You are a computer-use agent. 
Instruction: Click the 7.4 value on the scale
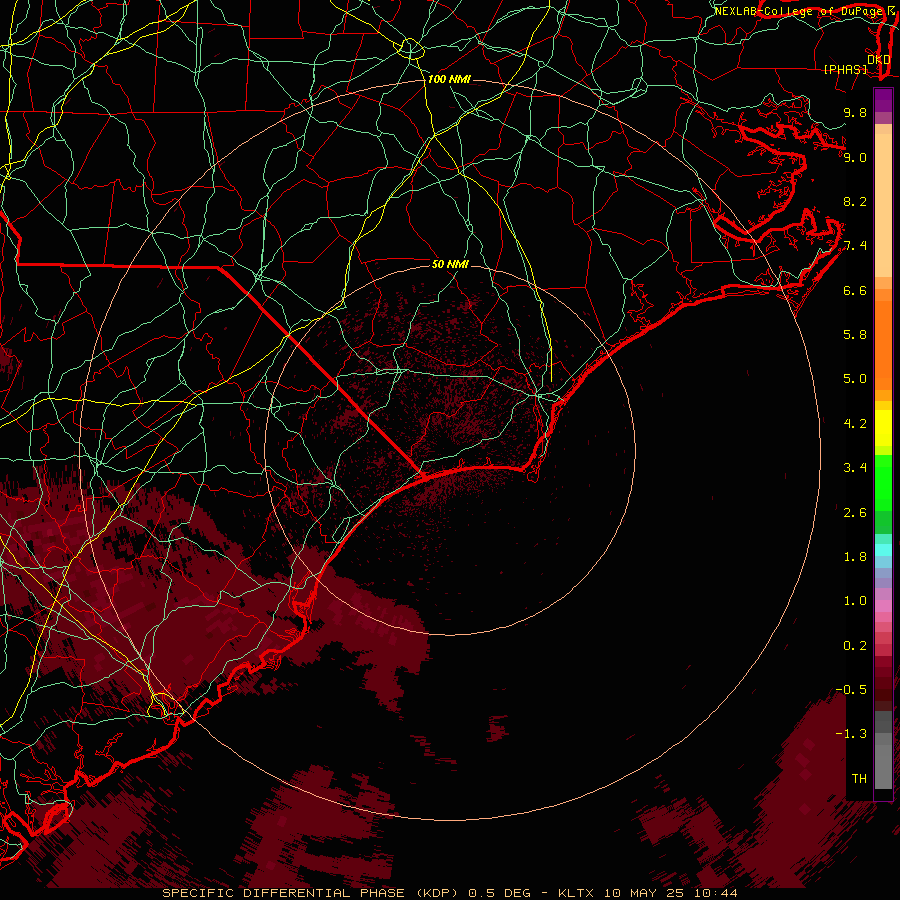coord(855,246)
